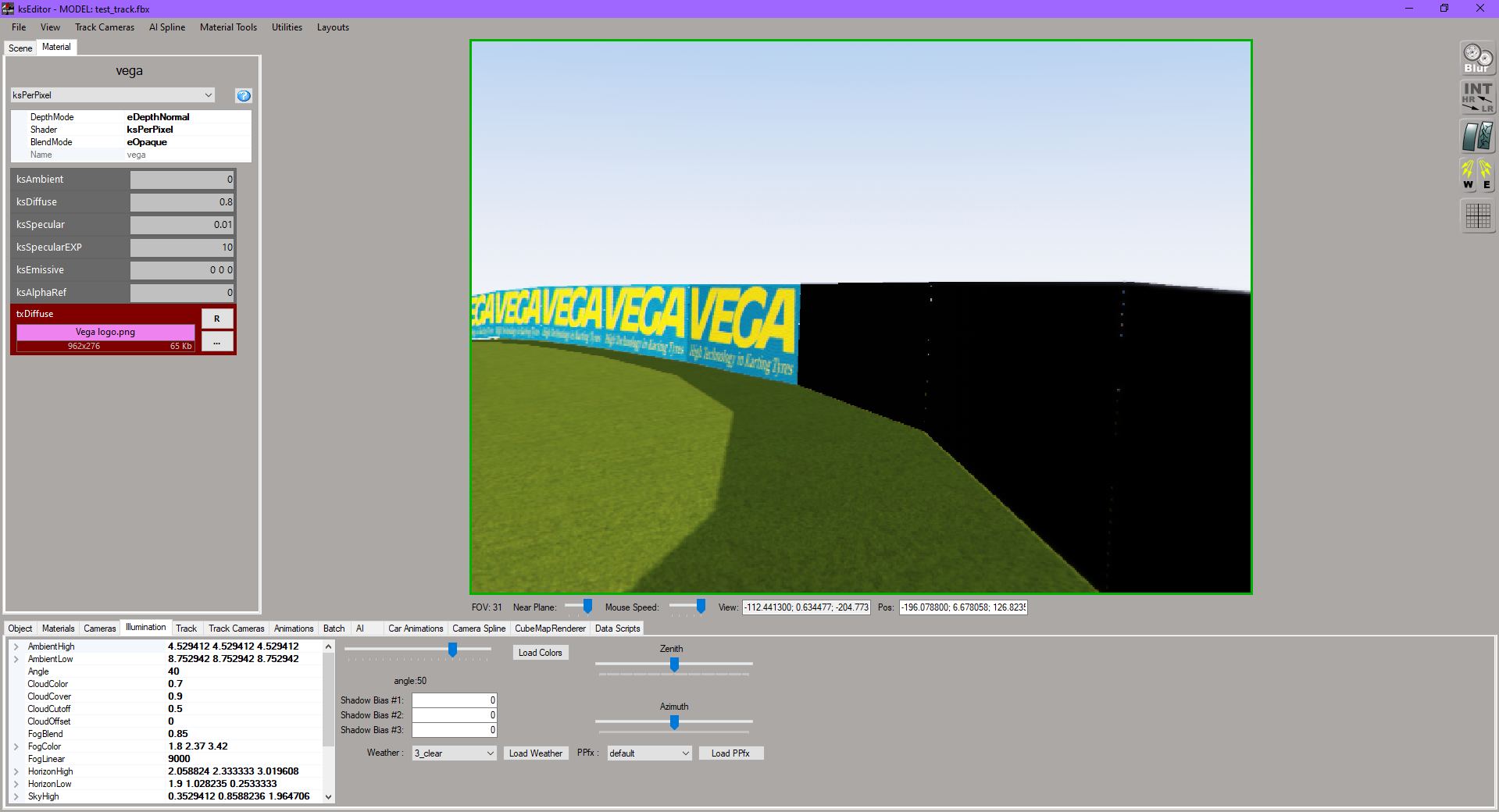Switch to the Batch tab

click(x=334, y=629)
